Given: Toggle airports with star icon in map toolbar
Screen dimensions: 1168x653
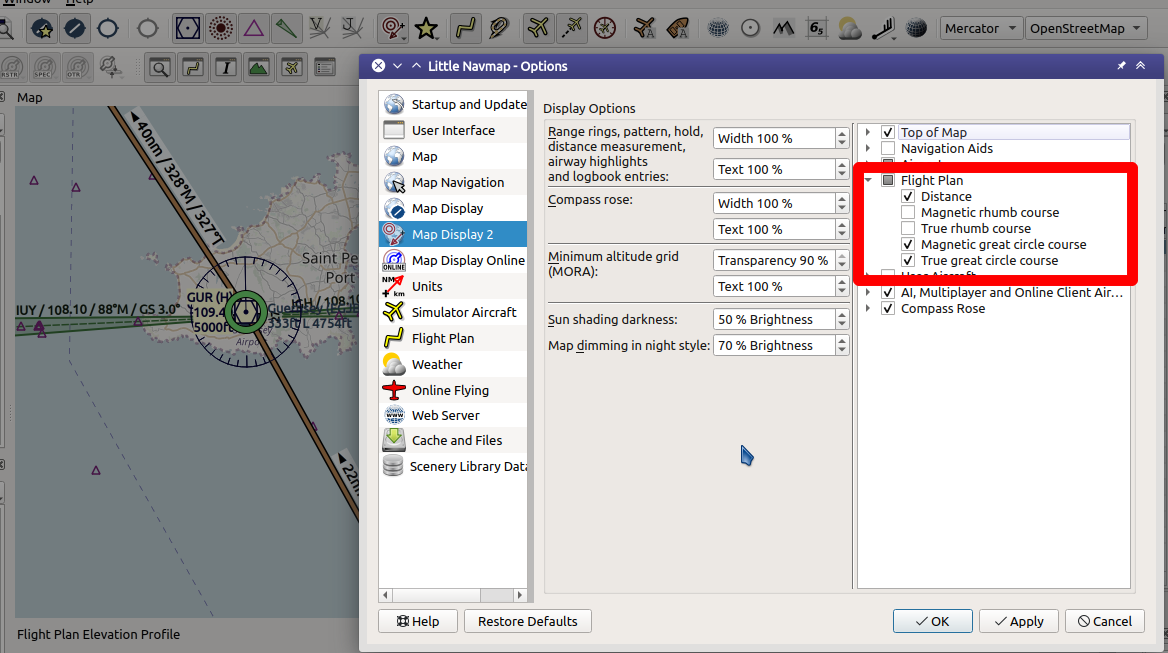Looking at the screenshot, I should coord(42,29).
